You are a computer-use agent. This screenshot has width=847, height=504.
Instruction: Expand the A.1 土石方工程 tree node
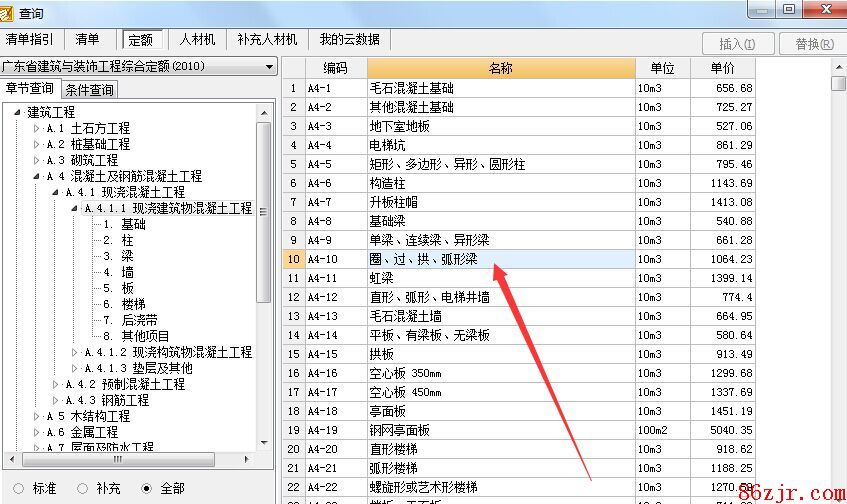coord(37,129)
